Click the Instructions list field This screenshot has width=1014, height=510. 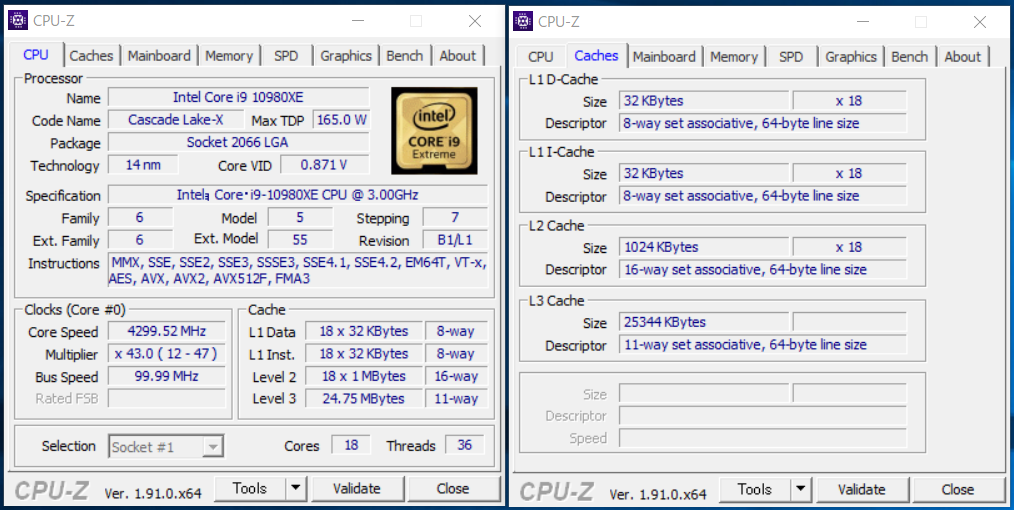(x=297, y=271)
